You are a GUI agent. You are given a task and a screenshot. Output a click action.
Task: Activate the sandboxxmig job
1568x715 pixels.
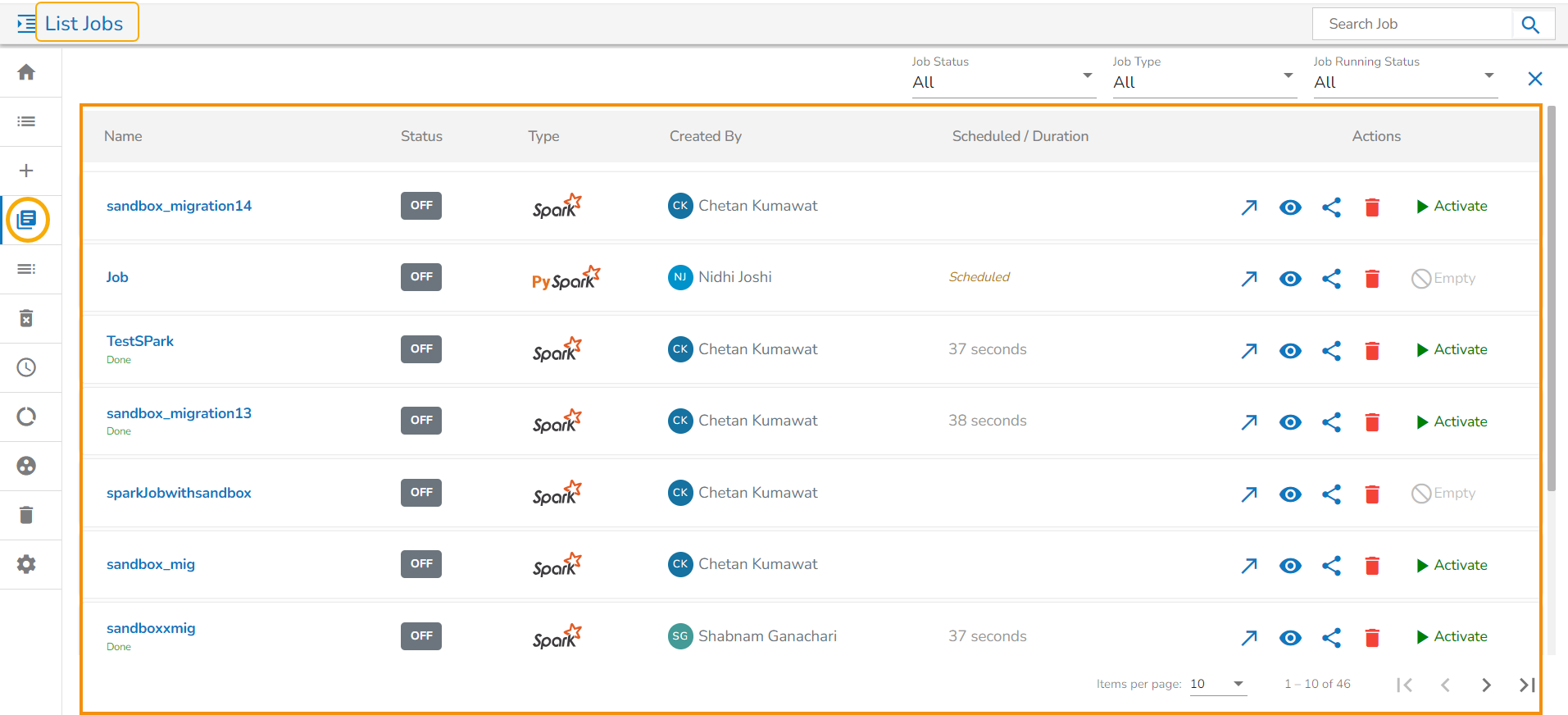coord(1452,637)
